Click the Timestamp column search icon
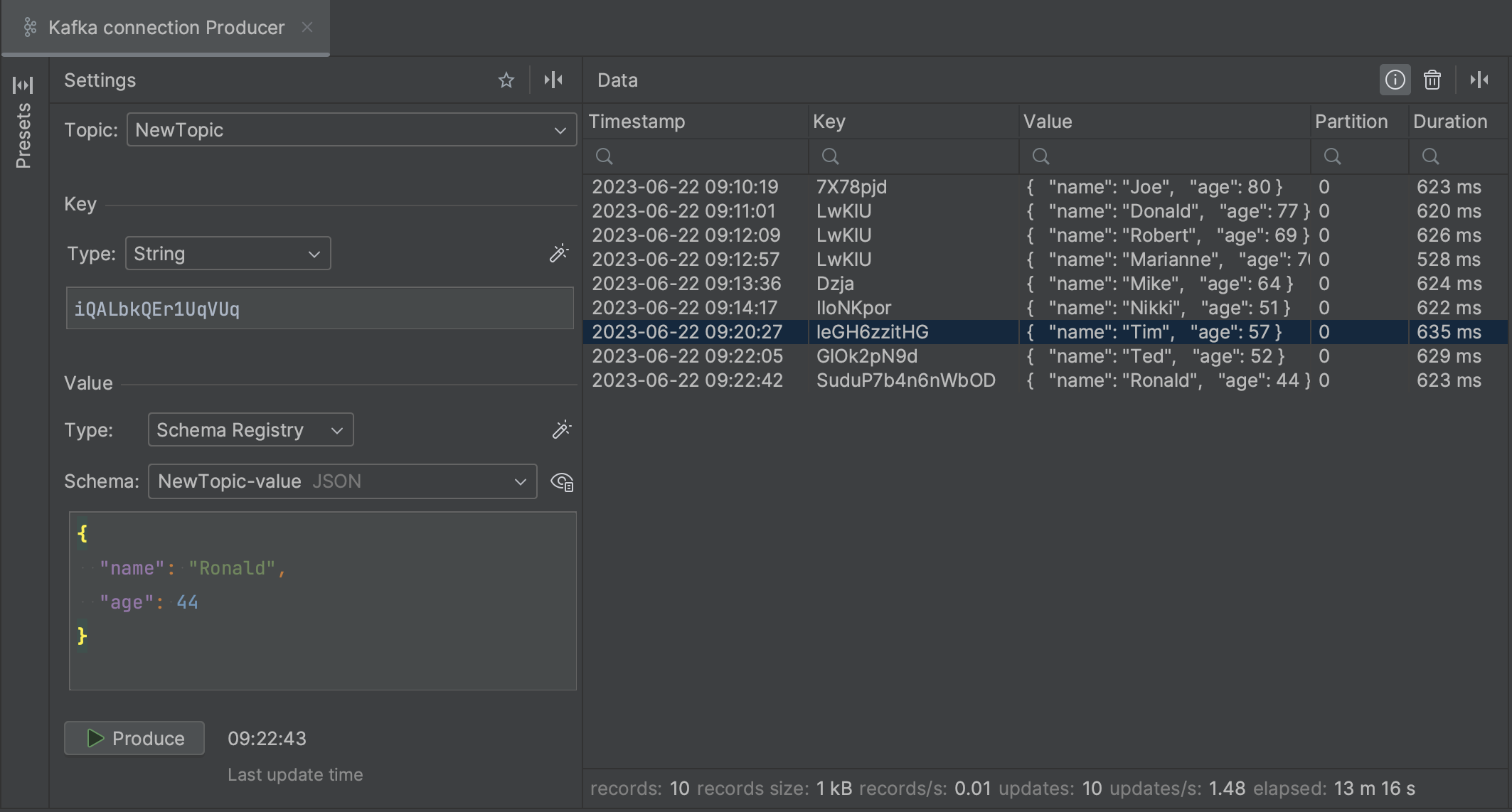 click(x=602, y=156)
